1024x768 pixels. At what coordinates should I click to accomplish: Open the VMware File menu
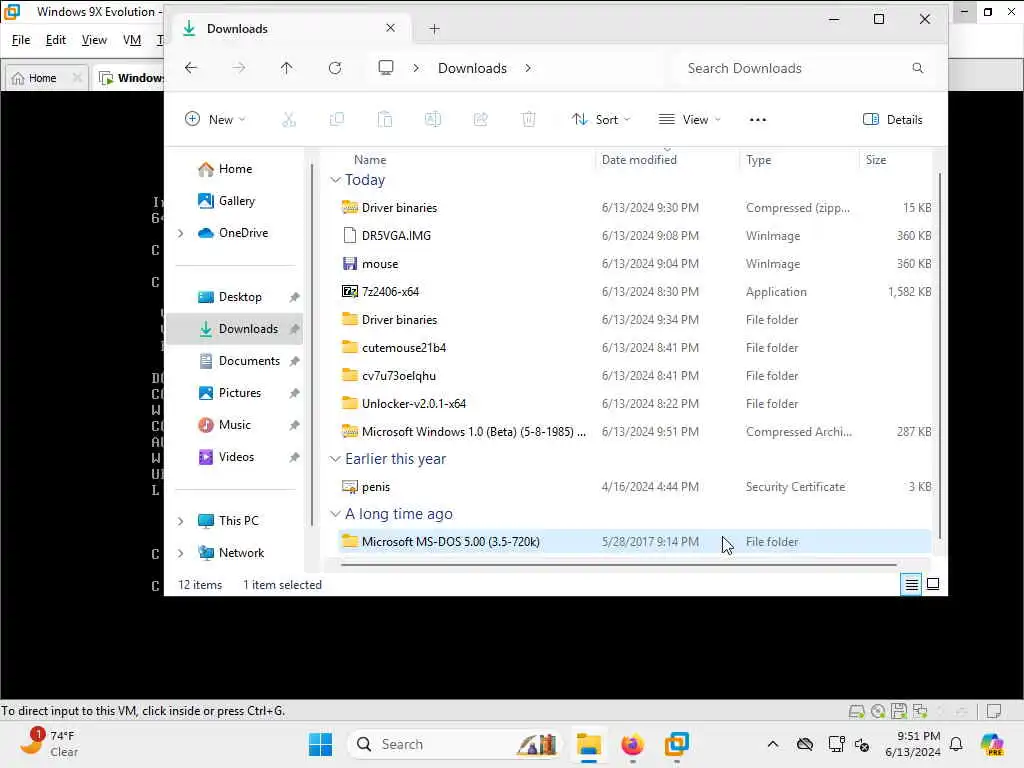tap(21, 40)
